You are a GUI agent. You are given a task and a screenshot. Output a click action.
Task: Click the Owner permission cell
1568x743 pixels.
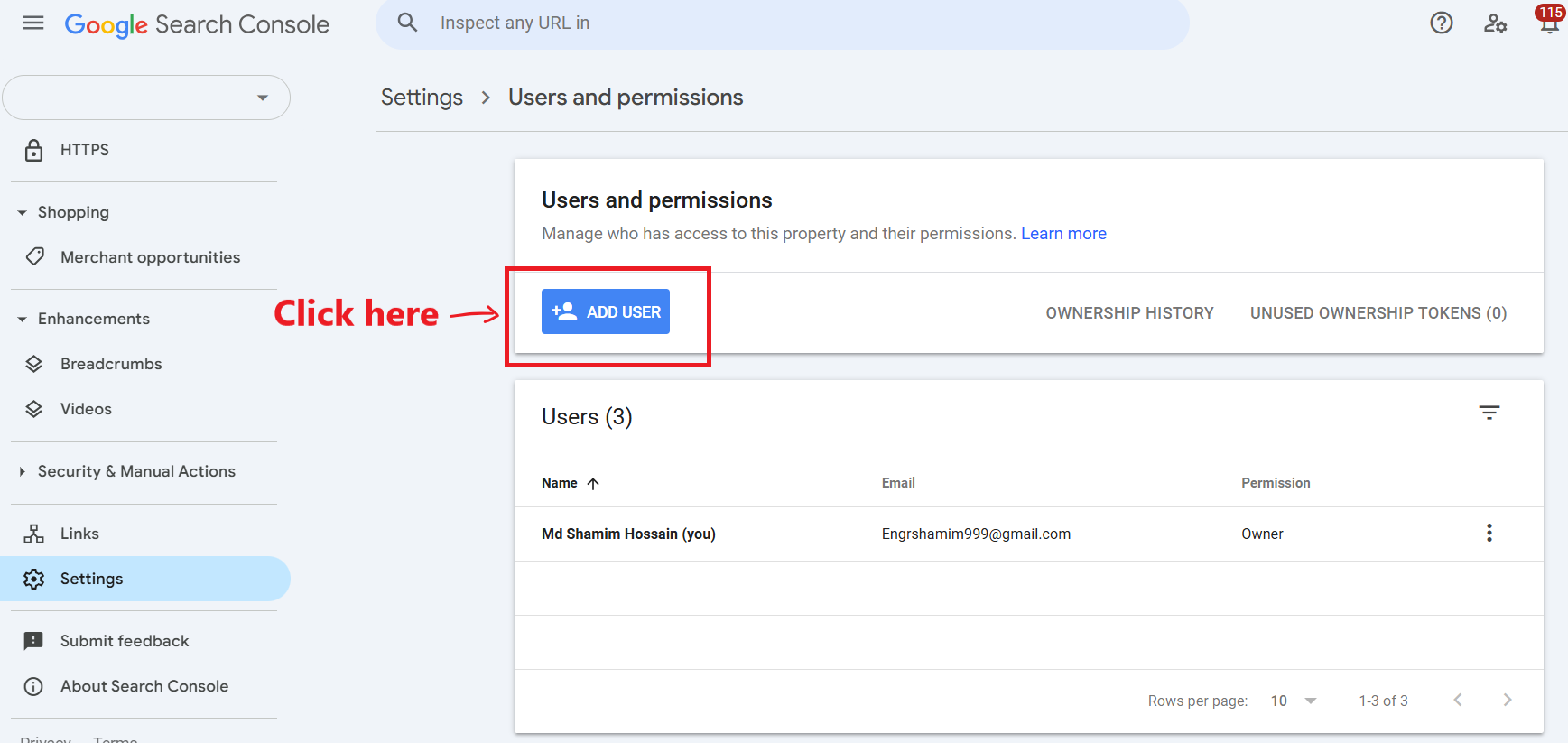click(x=1262, y=534)
